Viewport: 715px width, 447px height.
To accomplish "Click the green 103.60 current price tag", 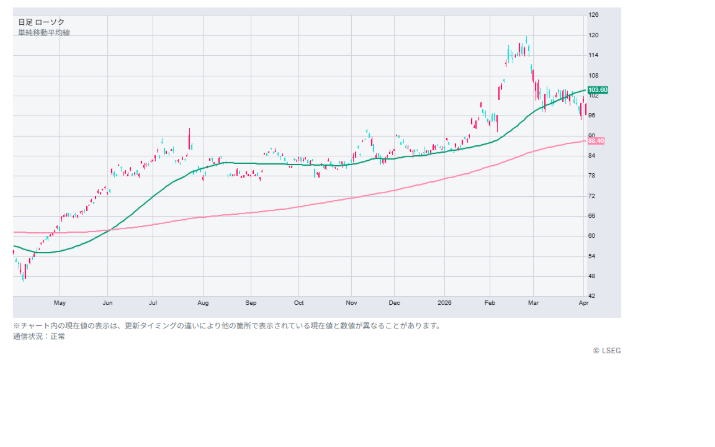I will [x=599, y=90].
